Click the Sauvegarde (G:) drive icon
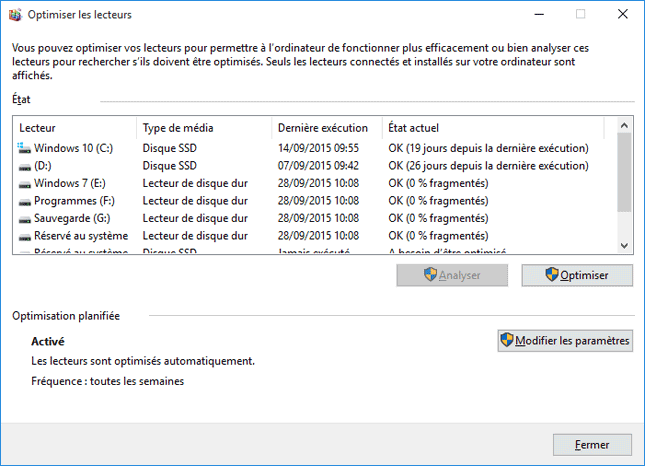The image size is (645, 466). 25,219
